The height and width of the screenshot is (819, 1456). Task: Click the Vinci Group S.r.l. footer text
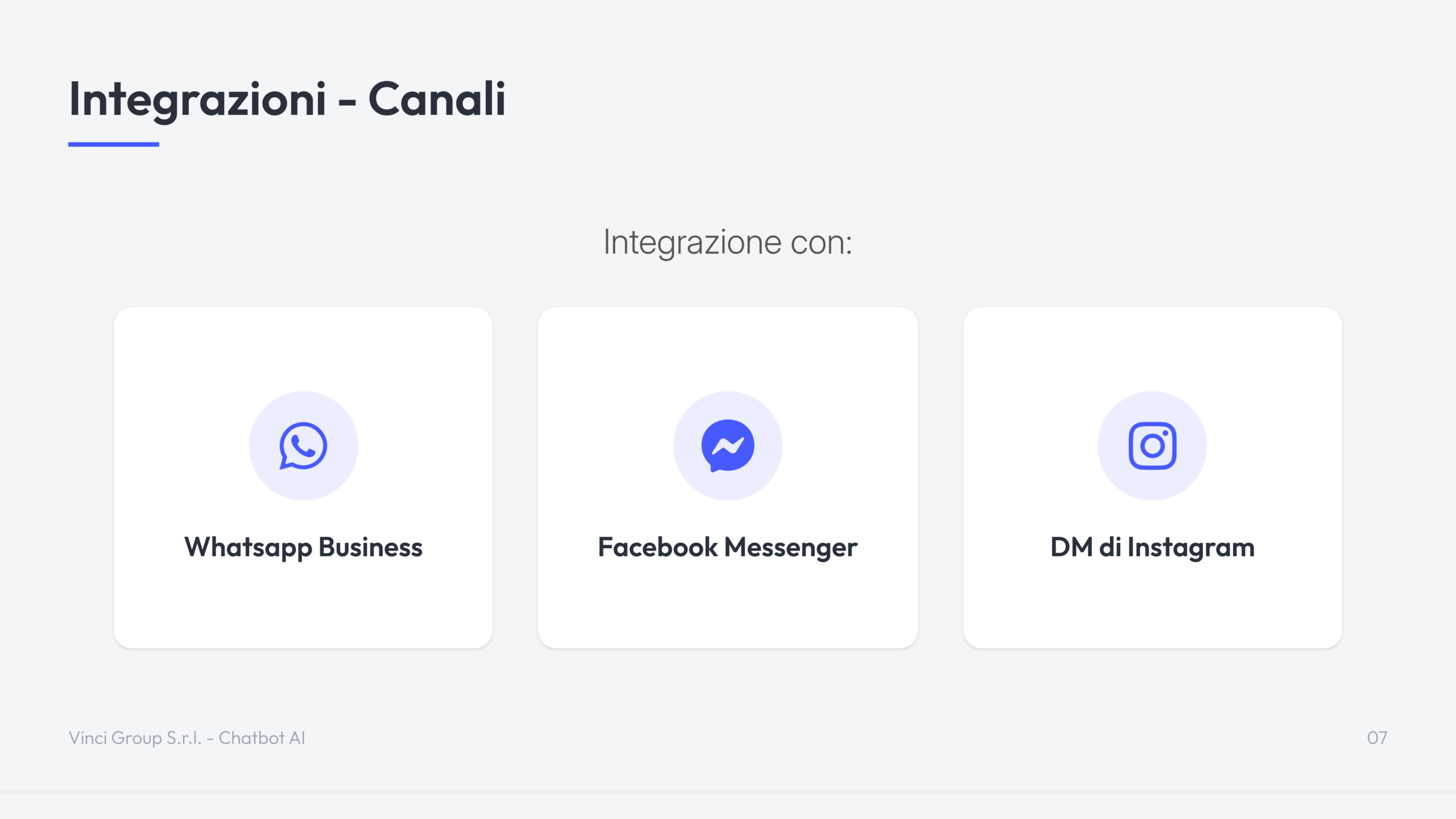[x=135, y=738]
